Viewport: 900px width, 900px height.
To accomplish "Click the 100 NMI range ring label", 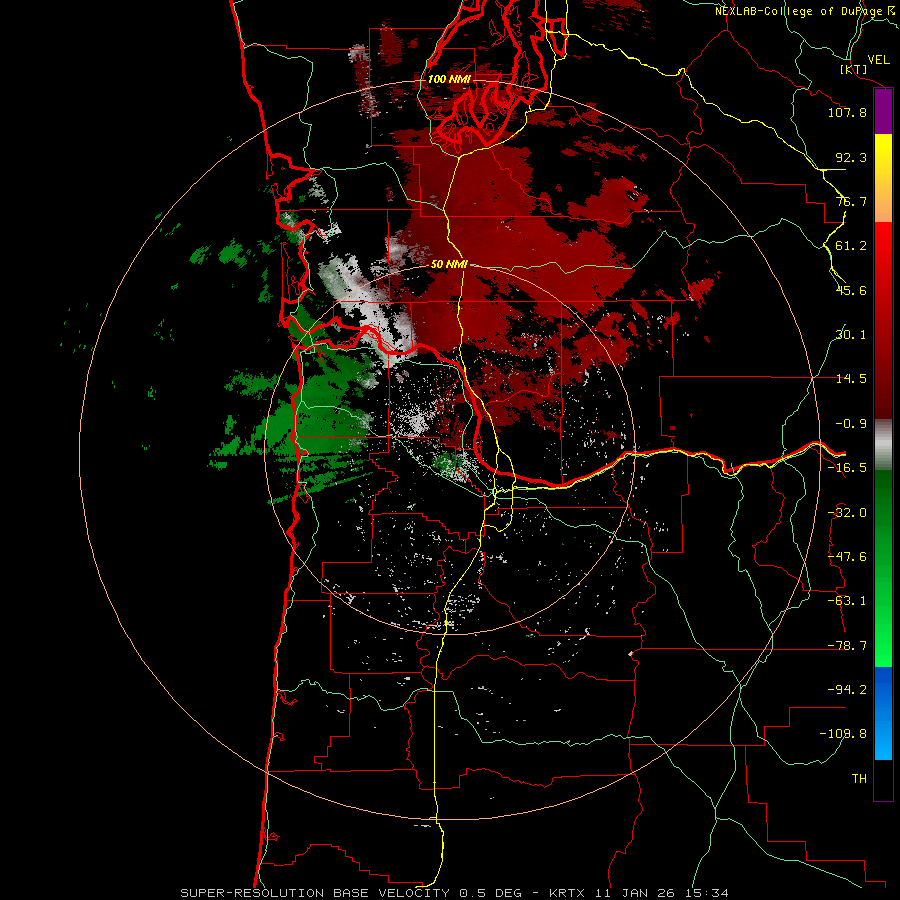I will click(449, 79).
